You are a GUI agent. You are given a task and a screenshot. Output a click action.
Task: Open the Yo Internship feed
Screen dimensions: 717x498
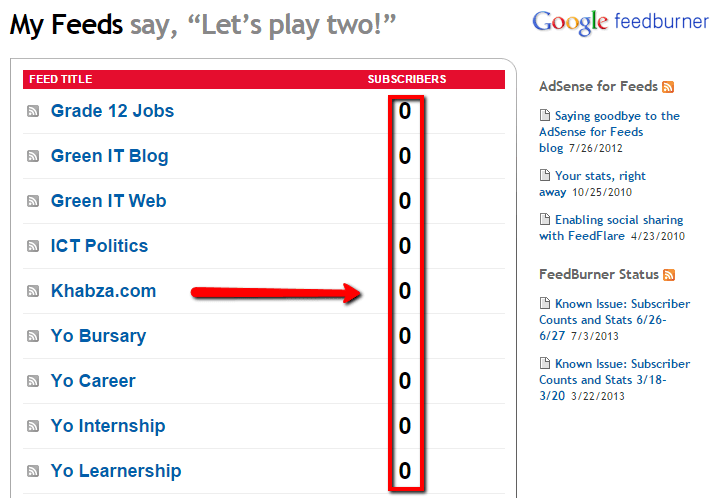coord(108,426)
